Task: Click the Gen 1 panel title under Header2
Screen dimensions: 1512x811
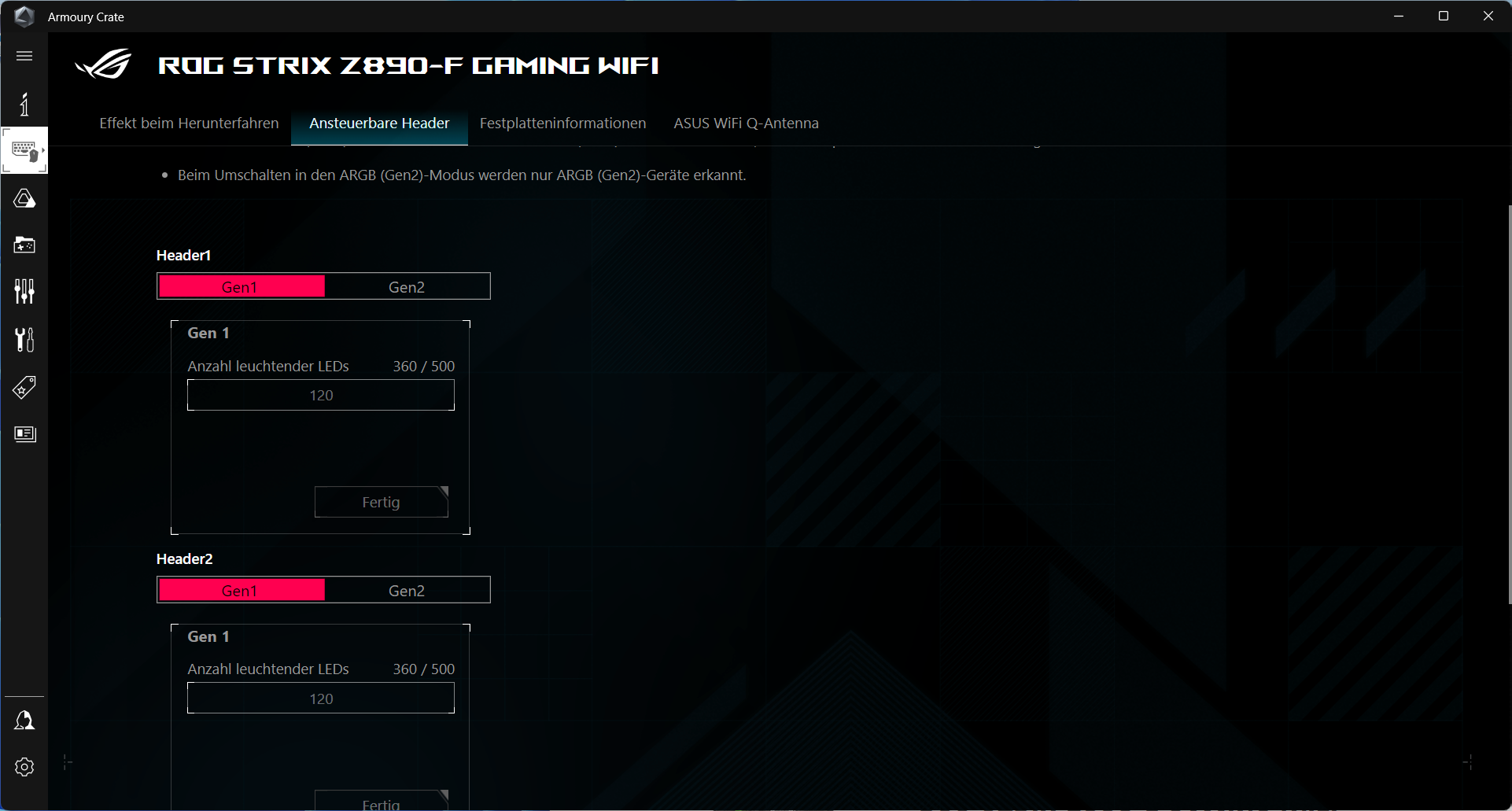Action: coord(208,636)
